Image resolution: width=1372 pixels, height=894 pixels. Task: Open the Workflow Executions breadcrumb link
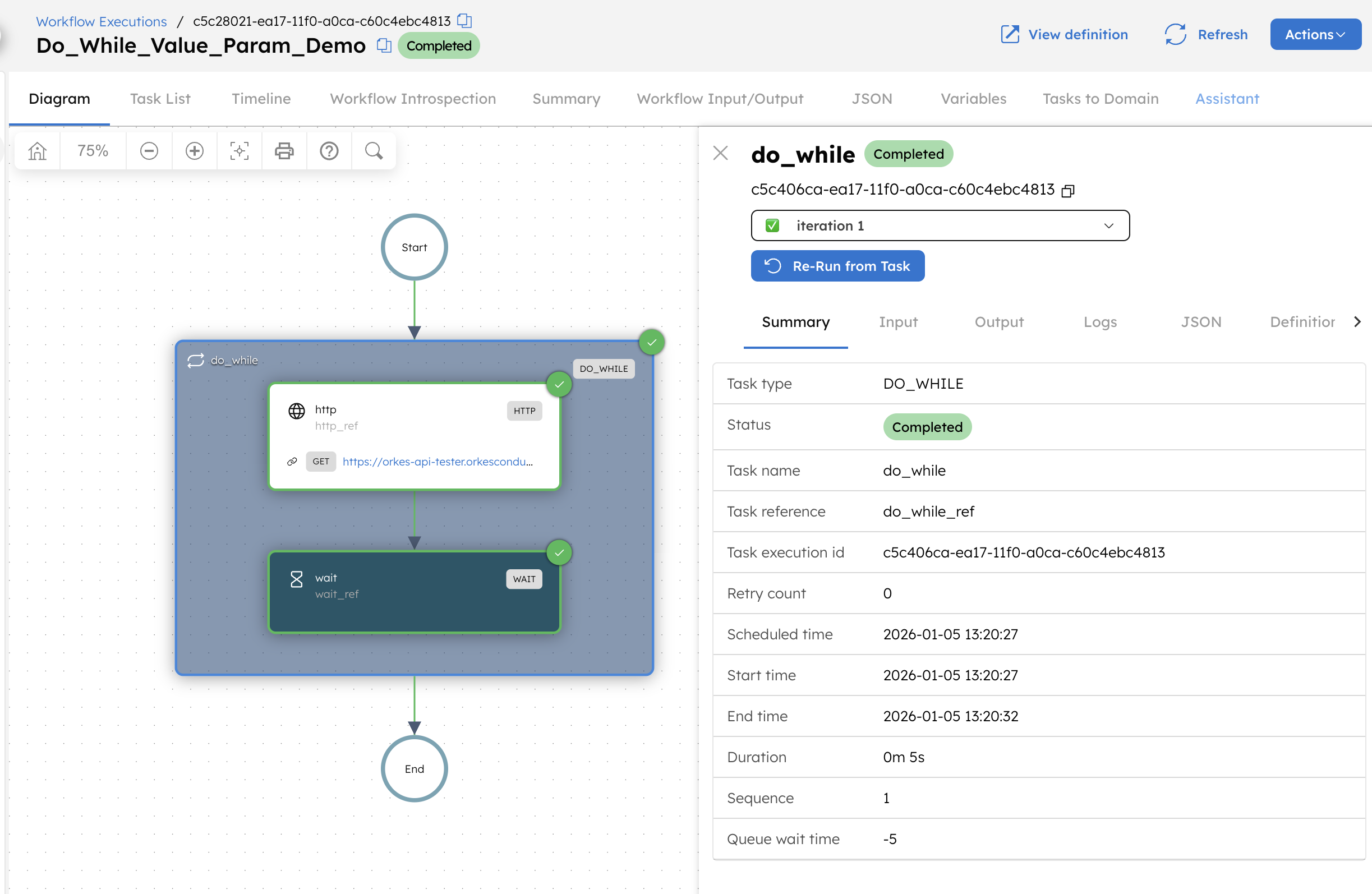point(101,21)
